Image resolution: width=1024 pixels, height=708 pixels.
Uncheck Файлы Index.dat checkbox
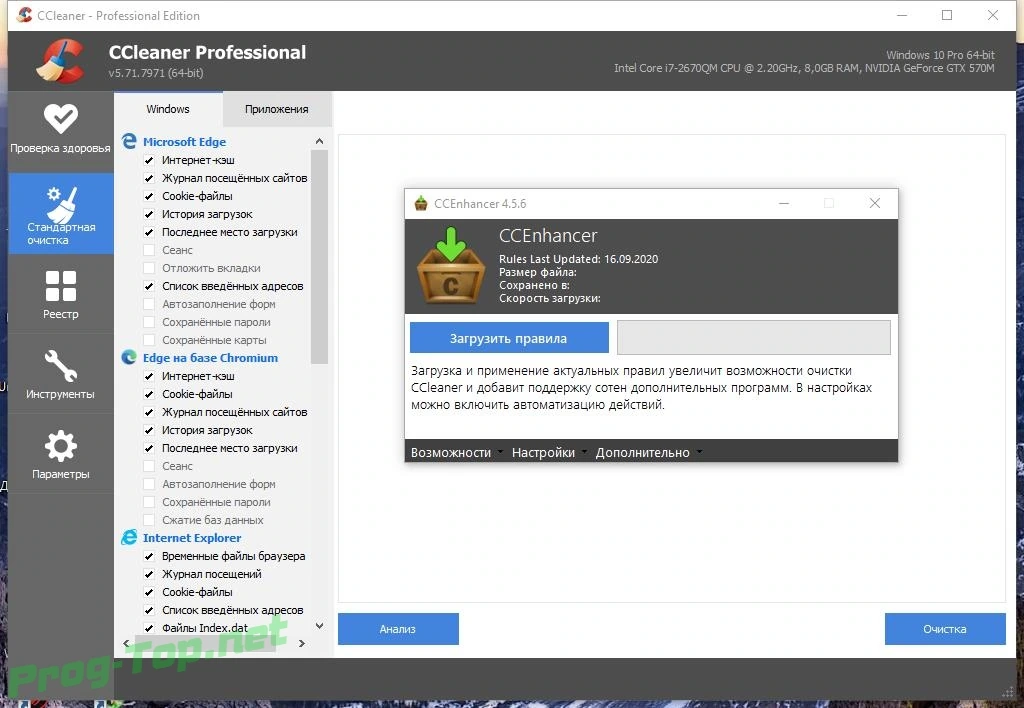tap(149, 628)
